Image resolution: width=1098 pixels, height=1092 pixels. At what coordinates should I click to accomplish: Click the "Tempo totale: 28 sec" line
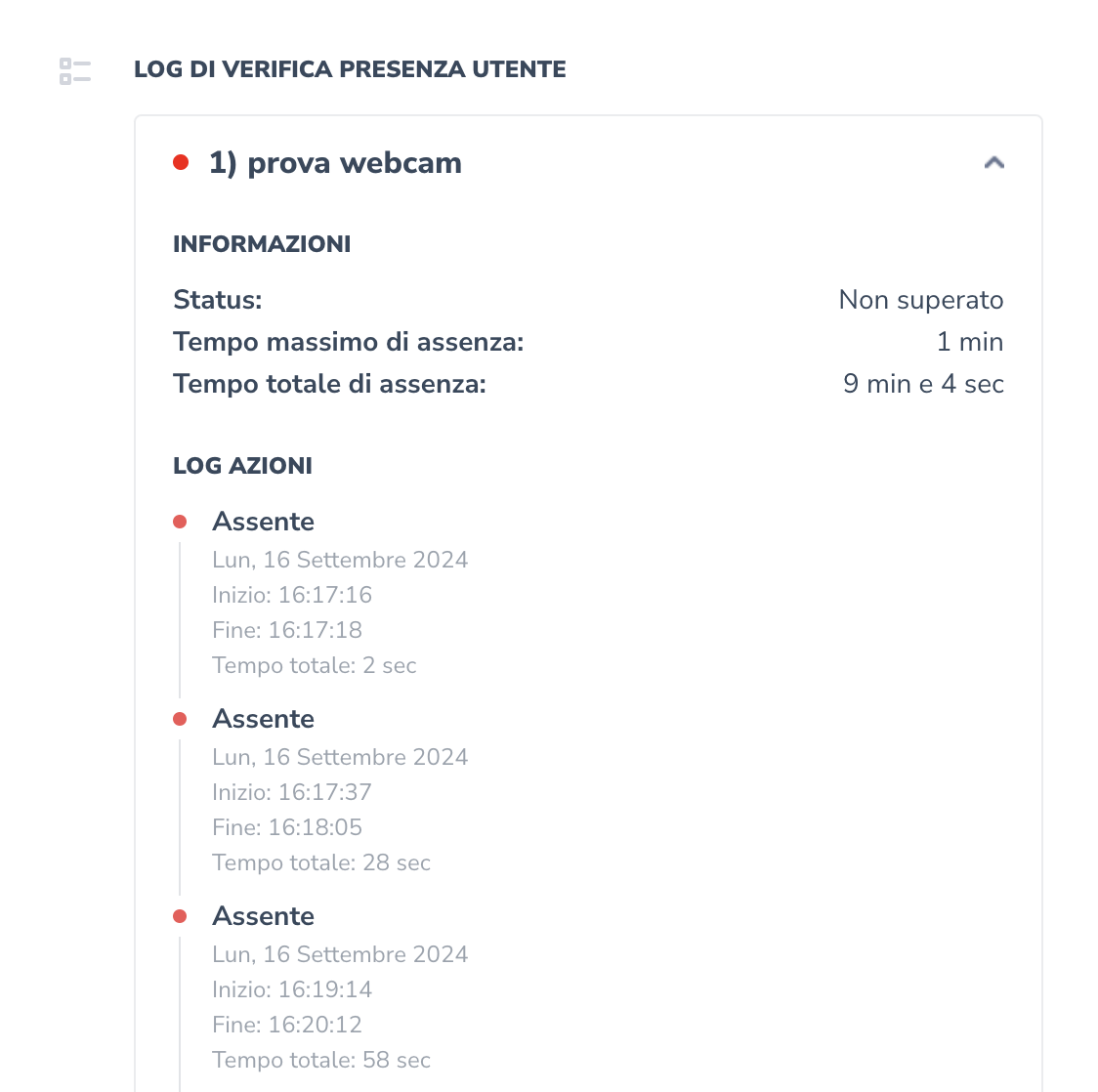tap(321, 862)
